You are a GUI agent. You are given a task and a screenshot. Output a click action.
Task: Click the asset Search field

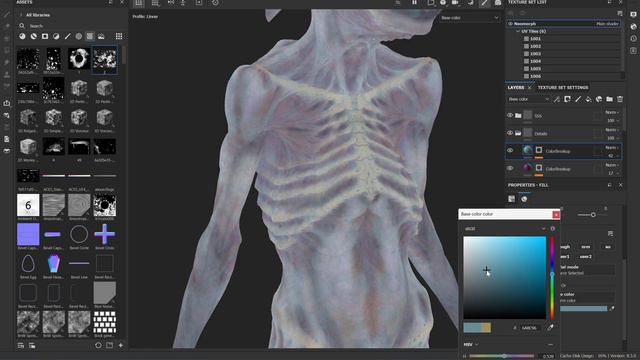click(73, 26)
